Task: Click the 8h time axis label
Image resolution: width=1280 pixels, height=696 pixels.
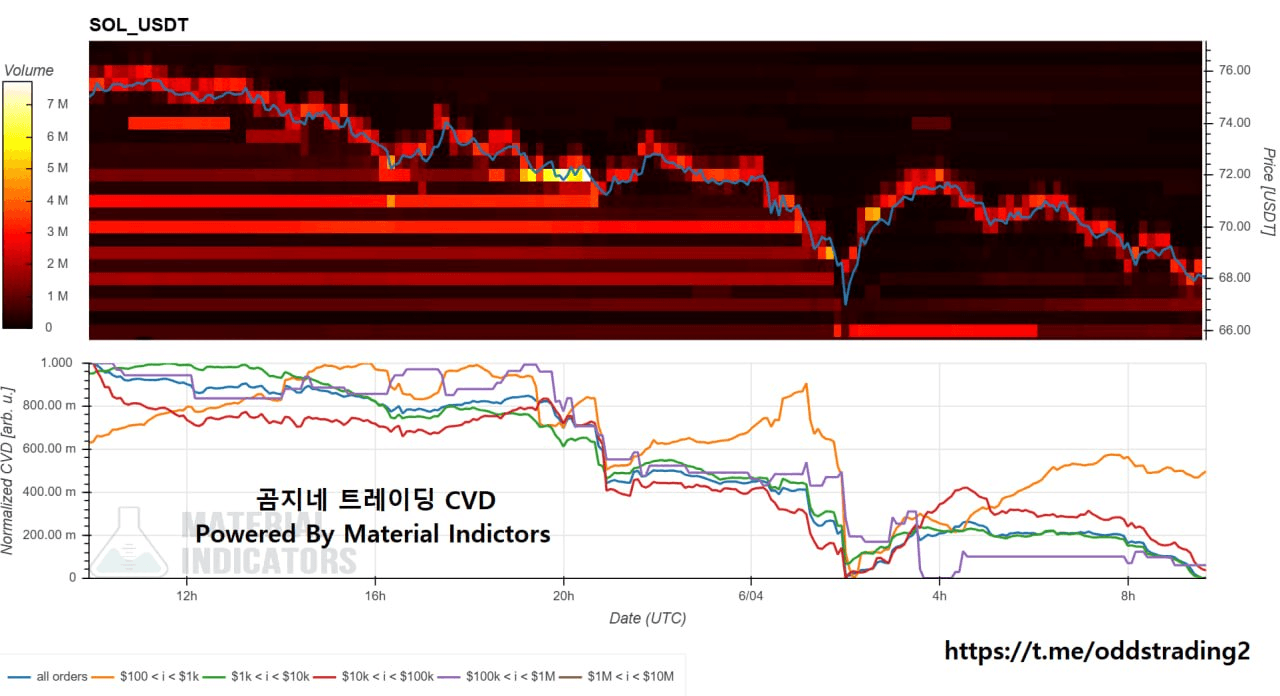Action: point(1128,595)
